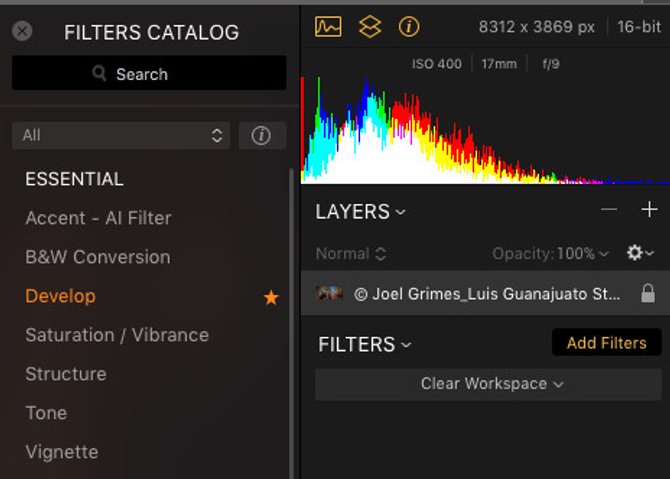Click the ISO 400 value
Image resolution: width=670 pixels, height=479 pixels.
436,64
